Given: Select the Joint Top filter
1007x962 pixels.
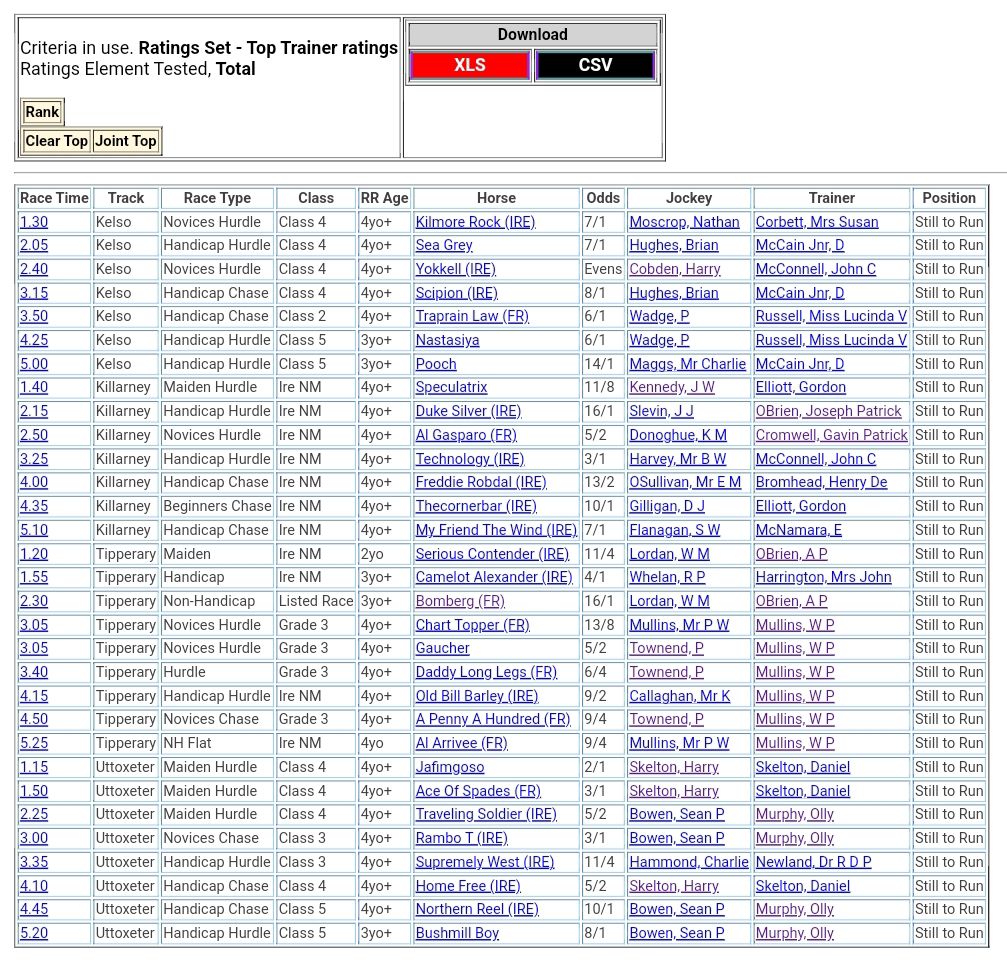Looking at the screenshot, I should coord(126,141).
